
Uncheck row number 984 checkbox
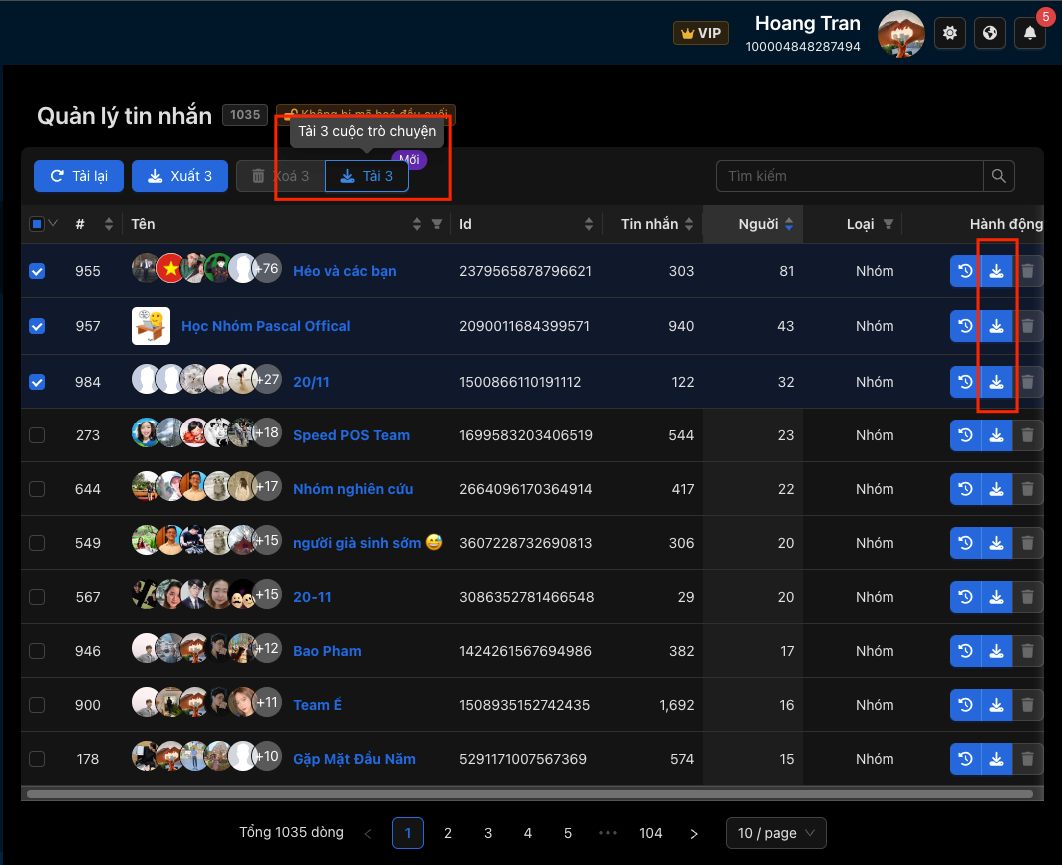(37, 382)
